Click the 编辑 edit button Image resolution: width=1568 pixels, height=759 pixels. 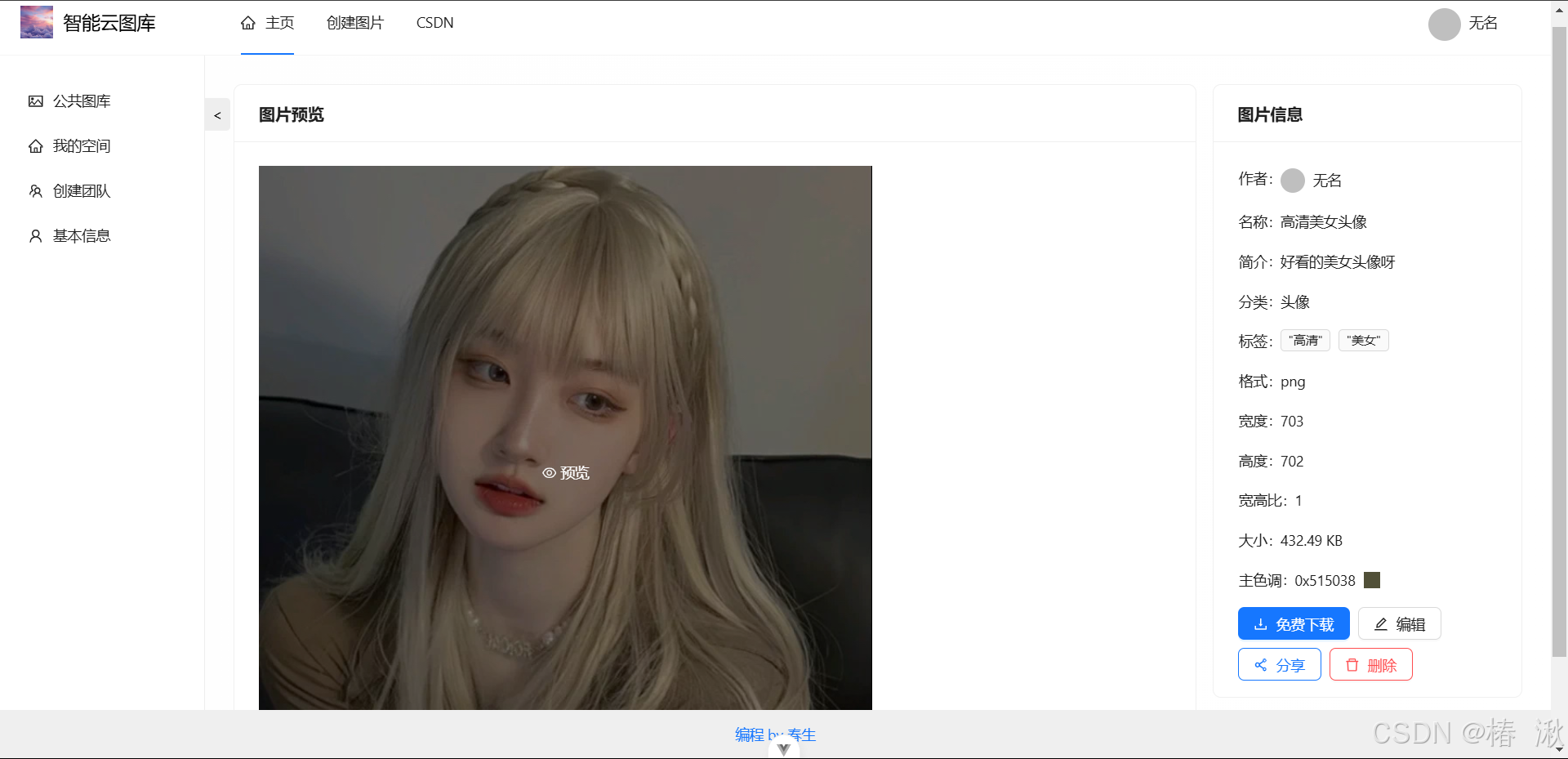point(1400,624)
